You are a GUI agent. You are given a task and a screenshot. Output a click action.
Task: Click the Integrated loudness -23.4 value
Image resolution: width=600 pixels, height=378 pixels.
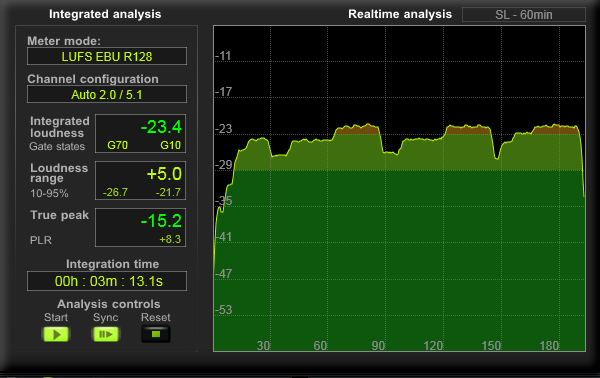(x=161, y=127)
